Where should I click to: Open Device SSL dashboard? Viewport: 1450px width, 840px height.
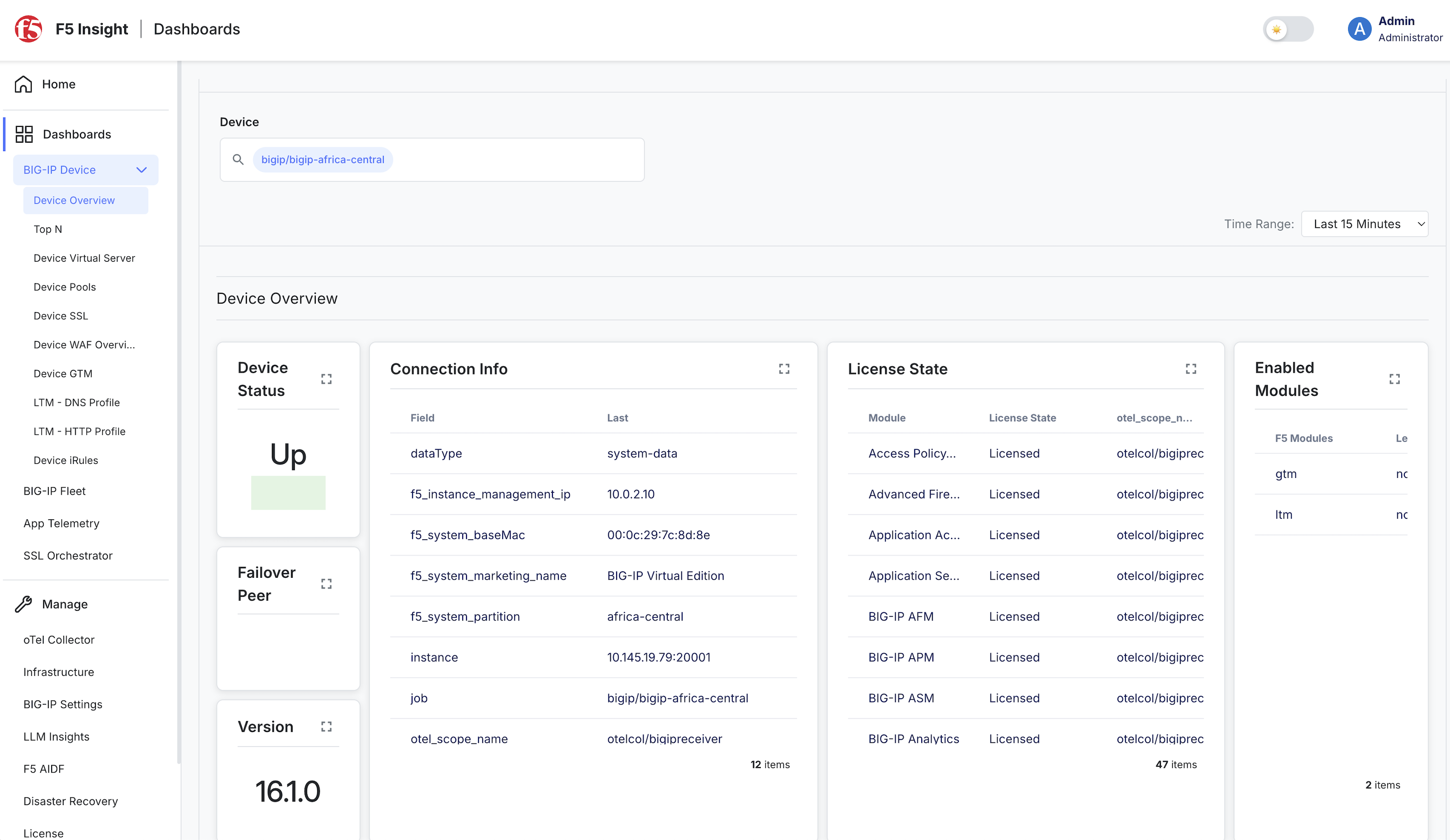point(60,315)
